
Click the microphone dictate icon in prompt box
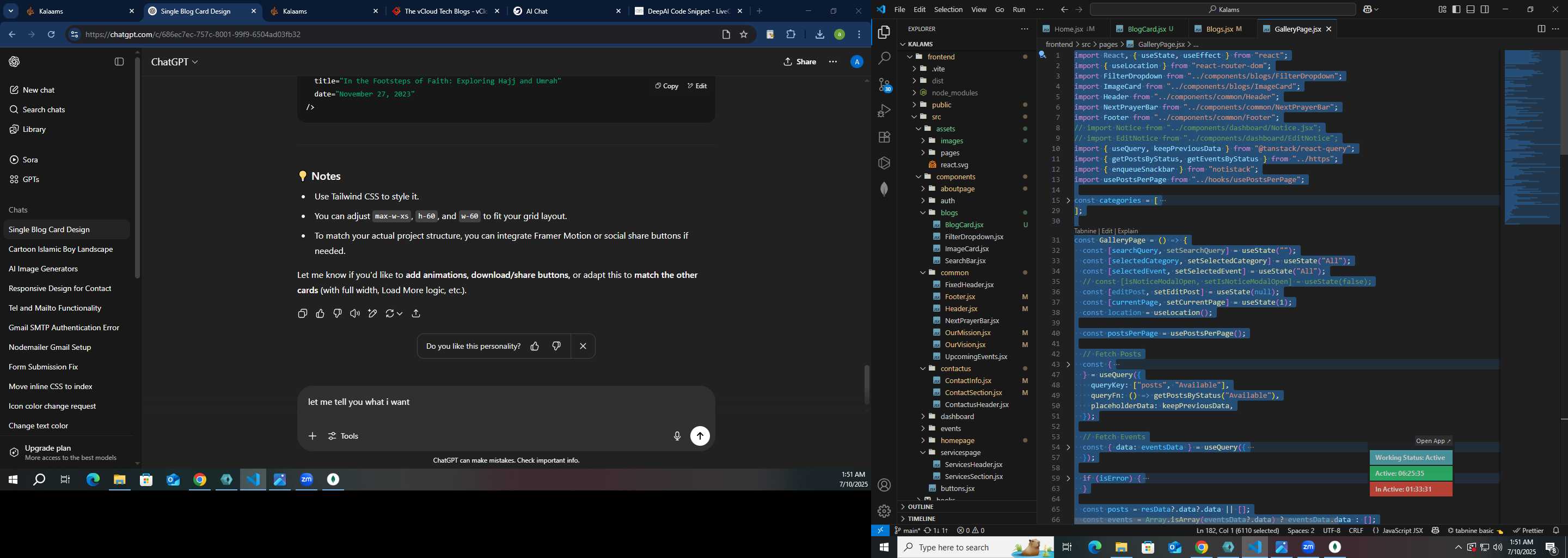(x=677, y=436)
